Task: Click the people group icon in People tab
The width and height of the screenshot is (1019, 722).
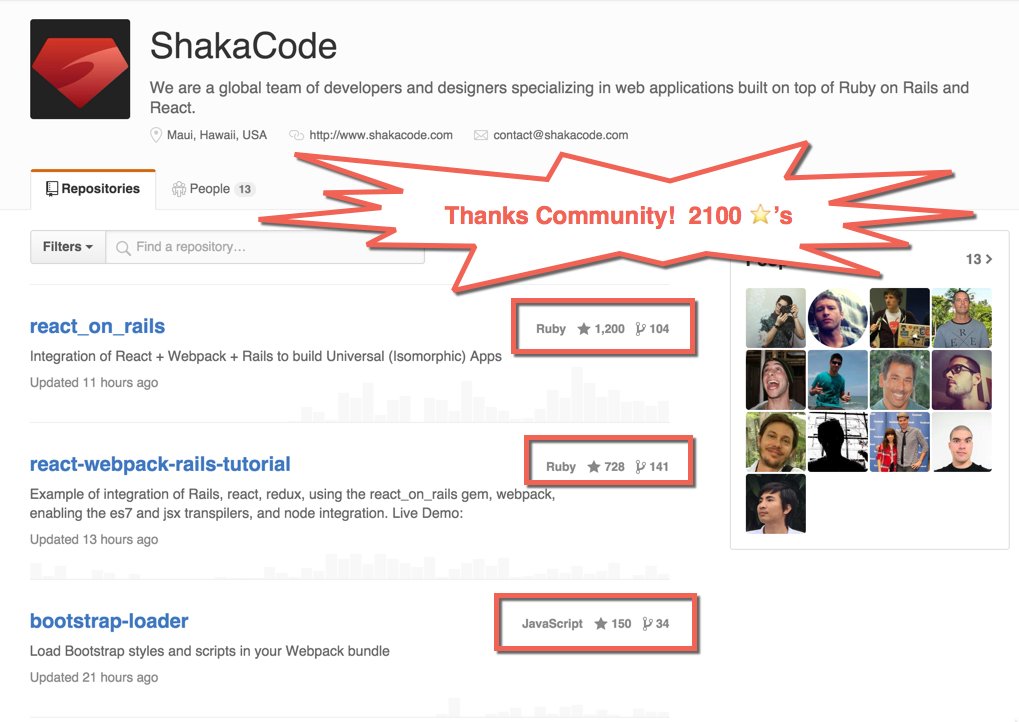Action: (x=179, y=188)
